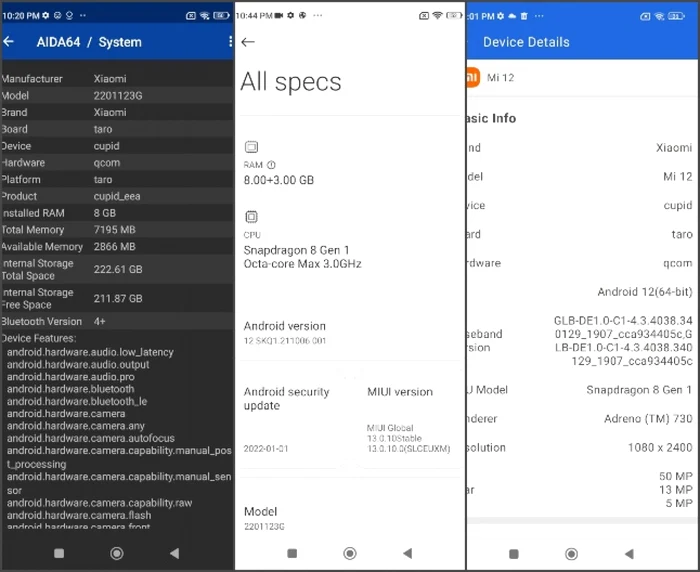Select Device Details title in blue header
This screenshot has width=700, height=572.
point(526,42)
